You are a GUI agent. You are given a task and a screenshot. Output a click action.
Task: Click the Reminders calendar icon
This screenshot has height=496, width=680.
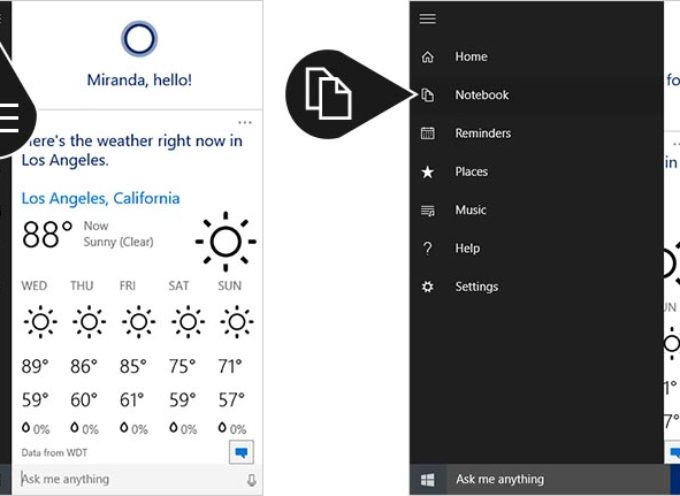point(428,133)
